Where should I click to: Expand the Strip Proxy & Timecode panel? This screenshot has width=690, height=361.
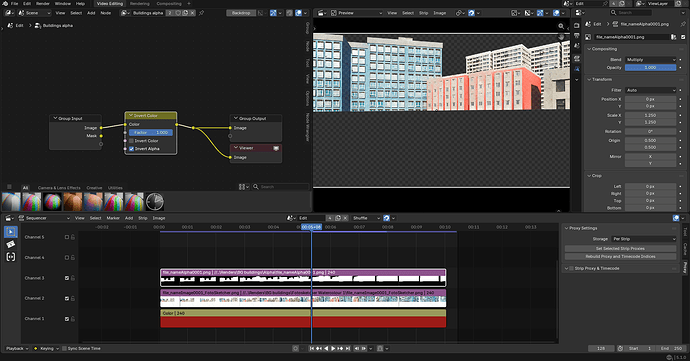coord(567,268)
